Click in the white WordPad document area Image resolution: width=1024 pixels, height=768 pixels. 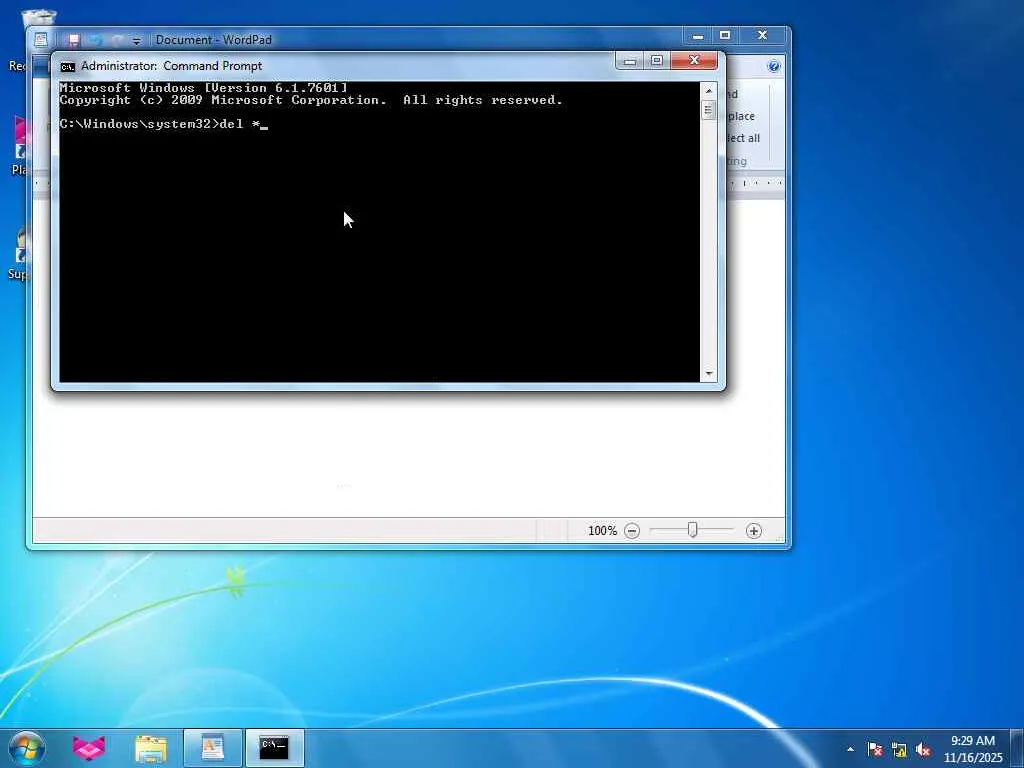click(408, 454)
